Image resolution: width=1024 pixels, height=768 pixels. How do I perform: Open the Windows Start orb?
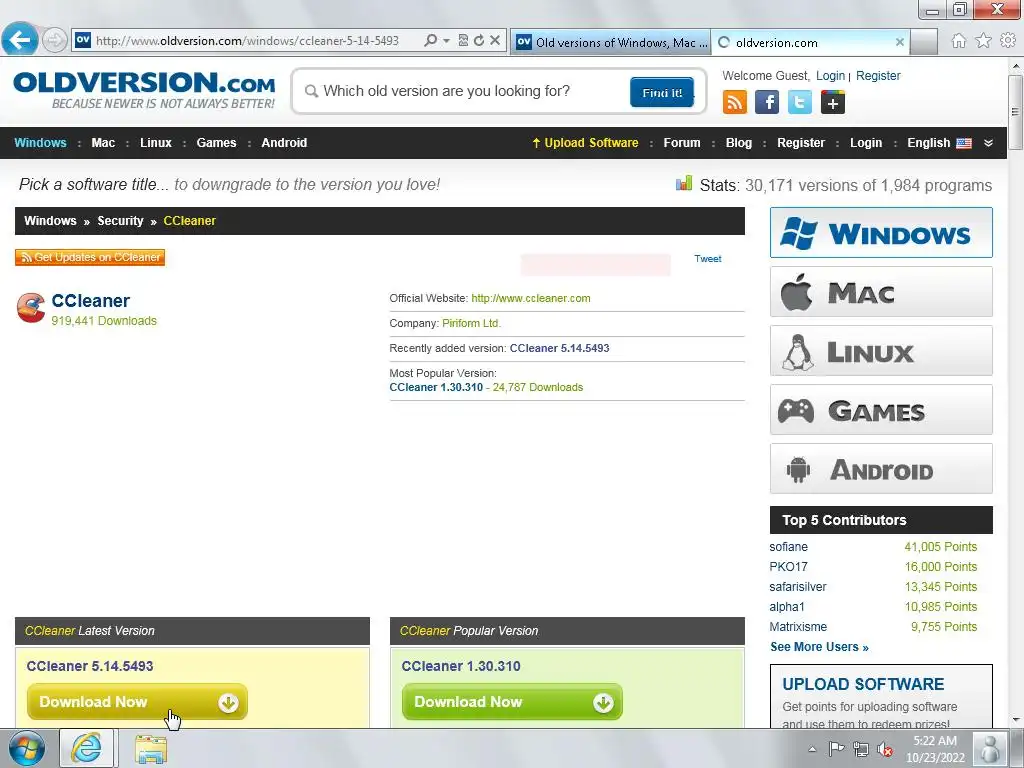pyautogui.click(x=27, y=748)
